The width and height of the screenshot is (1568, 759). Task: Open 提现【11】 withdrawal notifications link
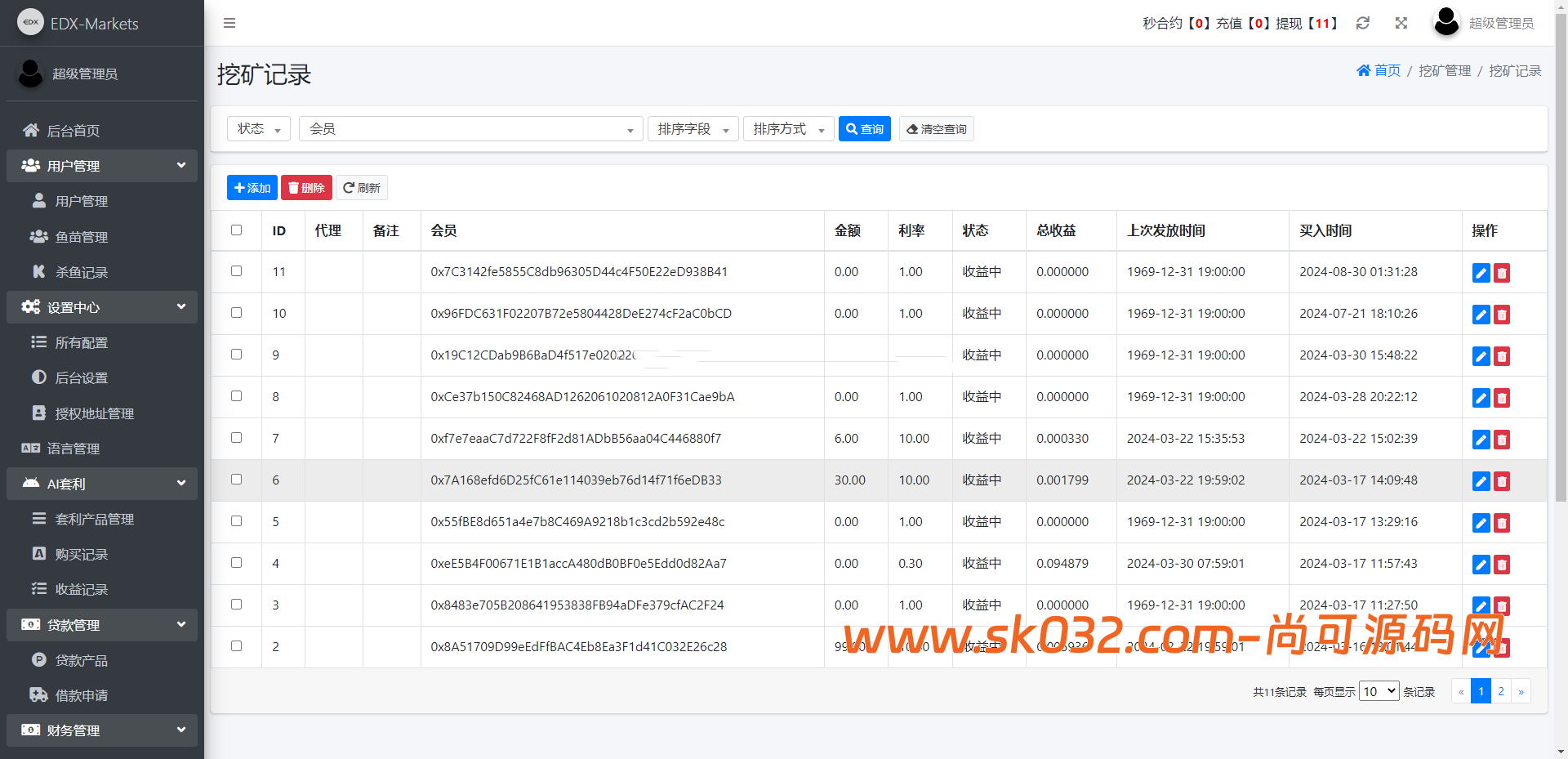click(x=1305, y=23)
